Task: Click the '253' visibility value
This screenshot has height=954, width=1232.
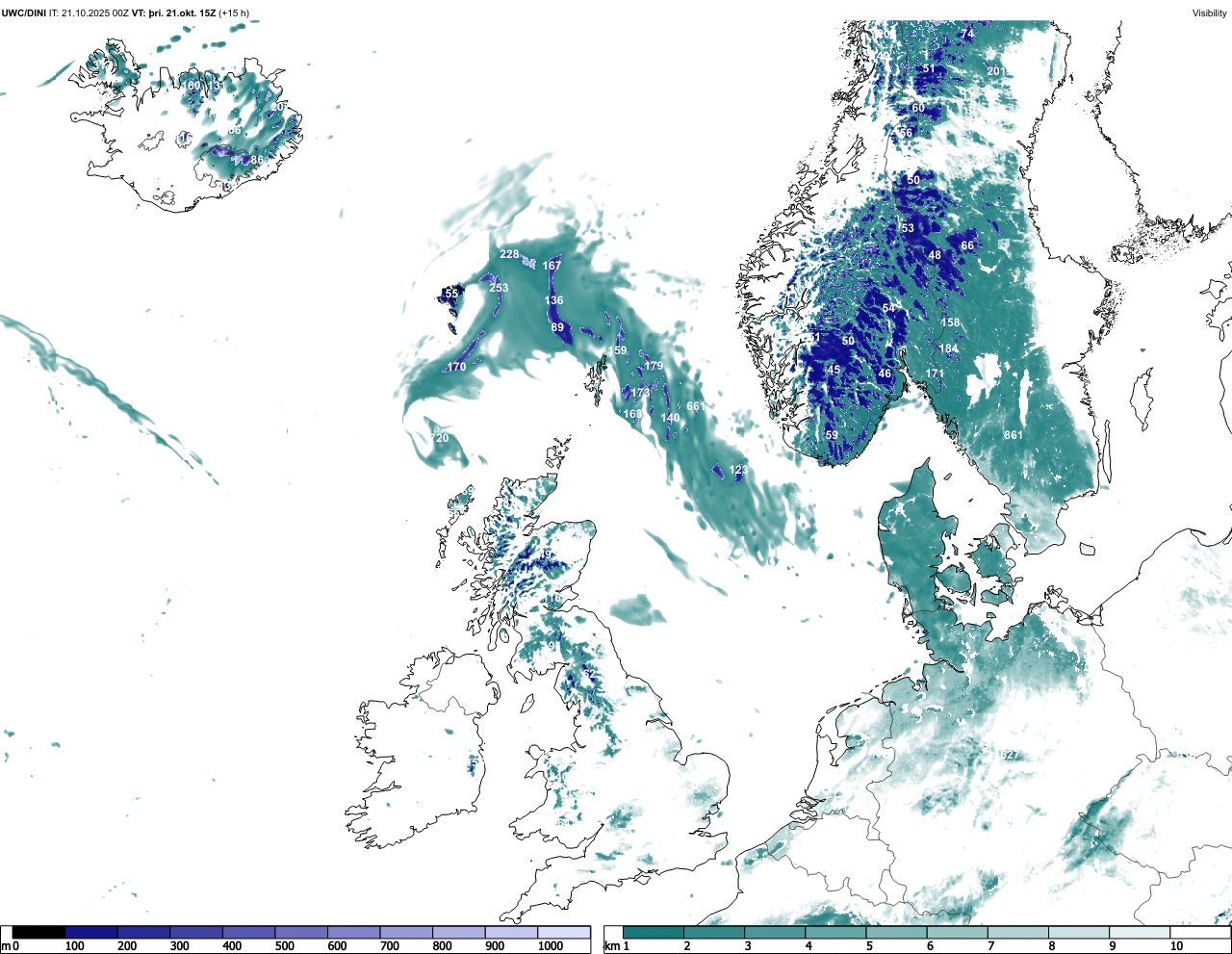Action: coord(499,288)
